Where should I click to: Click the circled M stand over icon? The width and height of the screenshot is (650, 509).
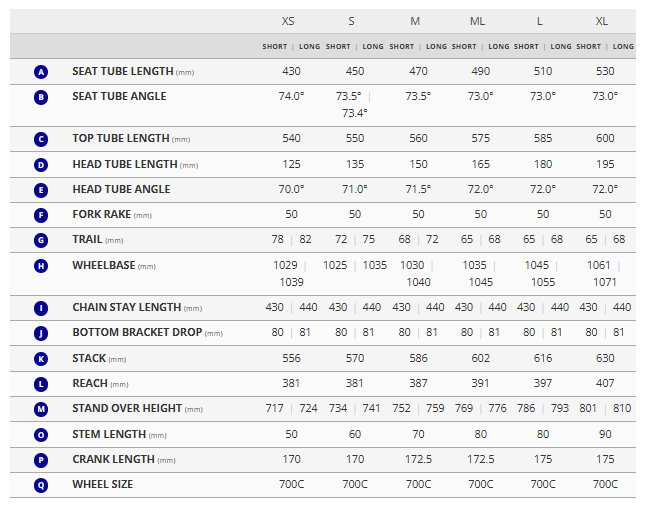coord(41,409)
